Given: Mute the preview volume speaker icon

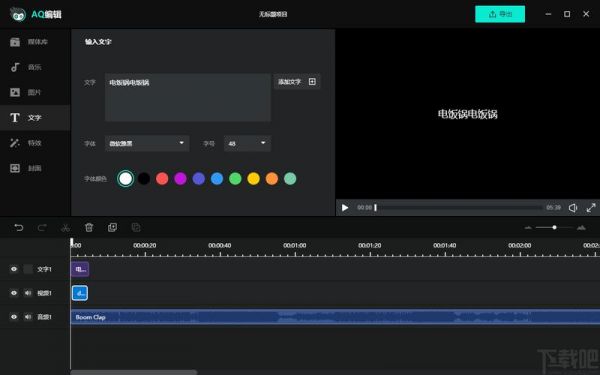Looking at the screenshot, I should [573, 208].
